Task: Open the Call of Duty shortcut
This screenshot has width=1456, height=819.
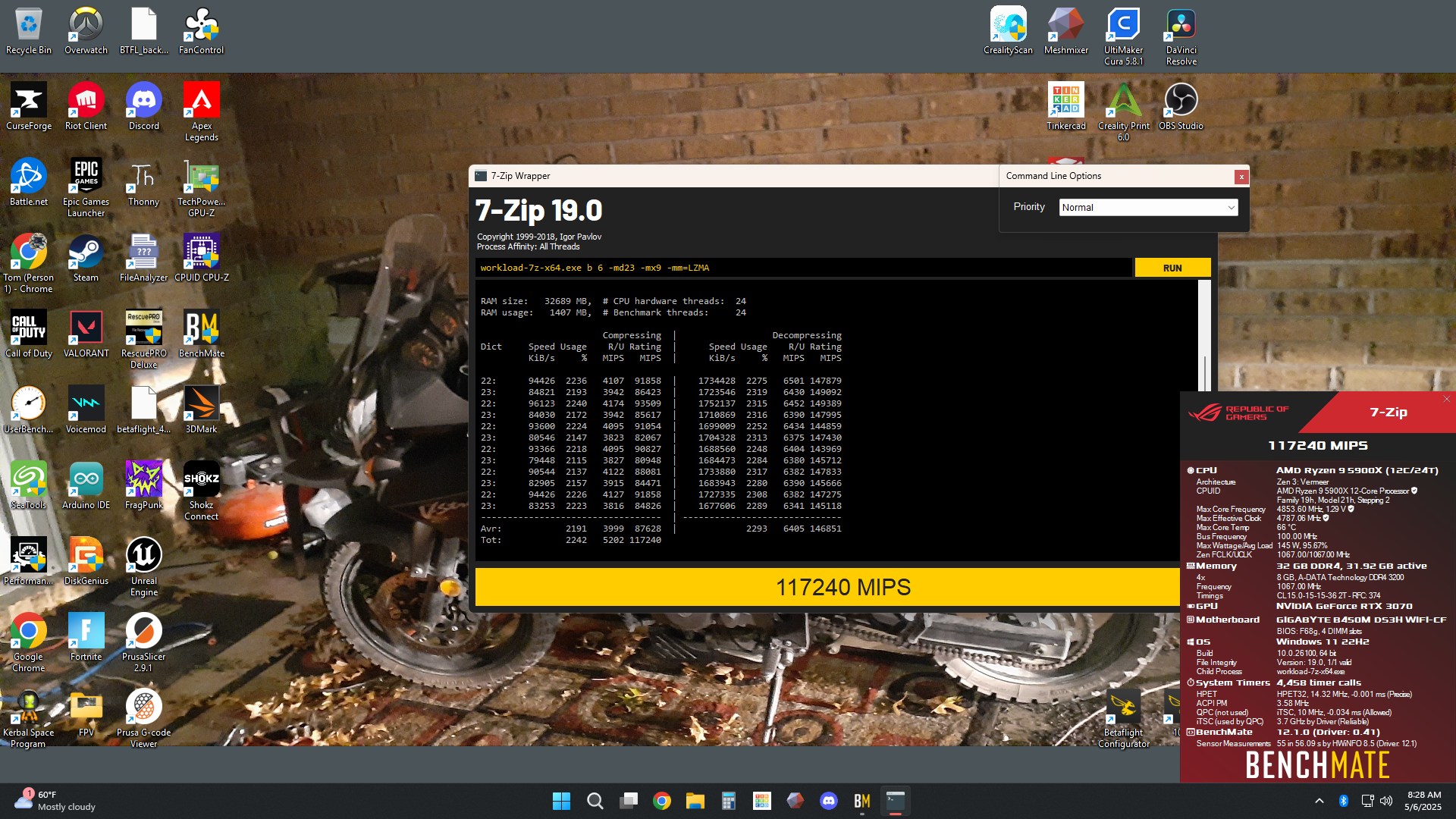Action: coord(29,334)
